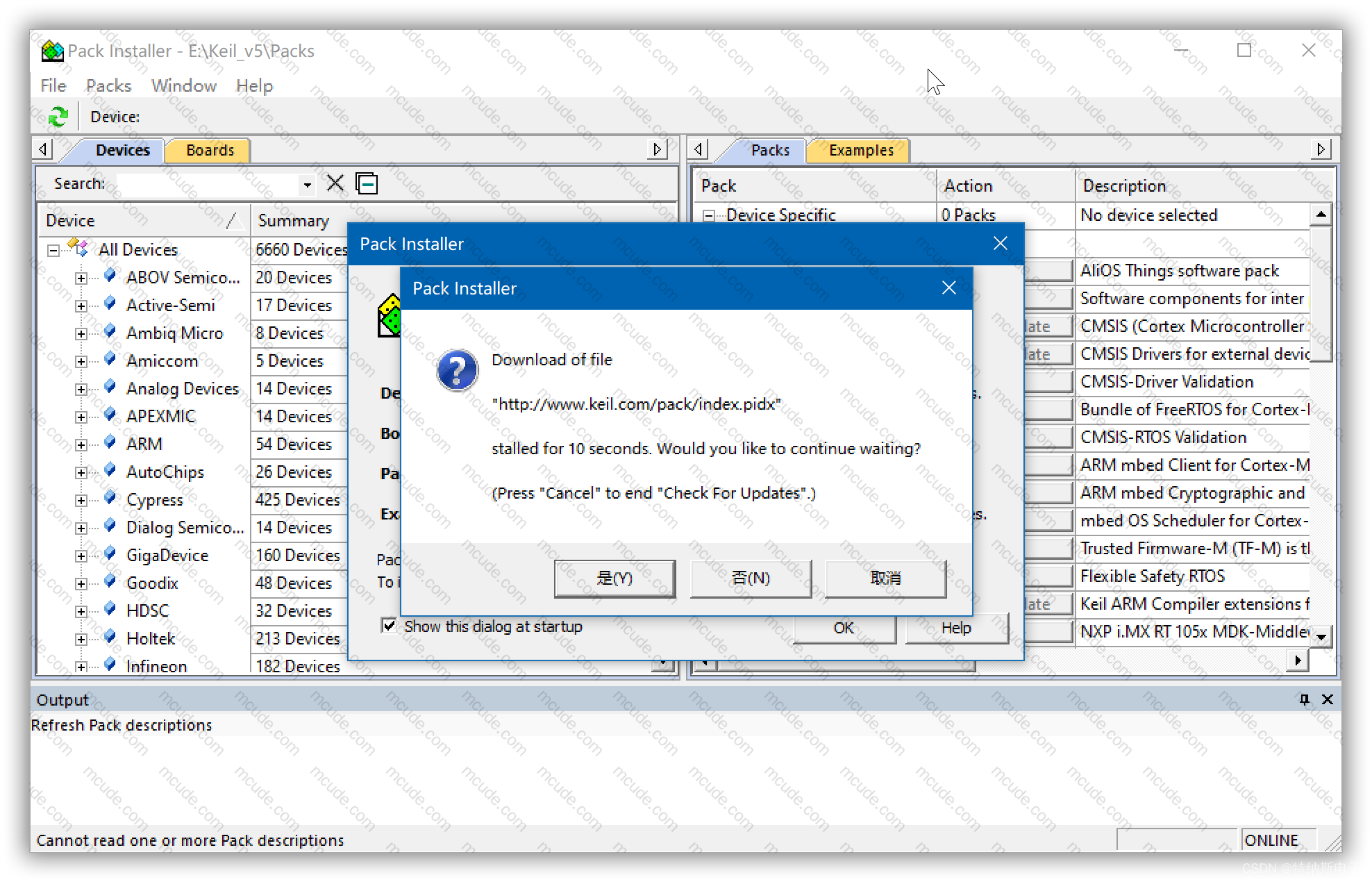
Task: Click the GigaDevice vendor icon
Action: pyautogui.click(x=110, y=554)
